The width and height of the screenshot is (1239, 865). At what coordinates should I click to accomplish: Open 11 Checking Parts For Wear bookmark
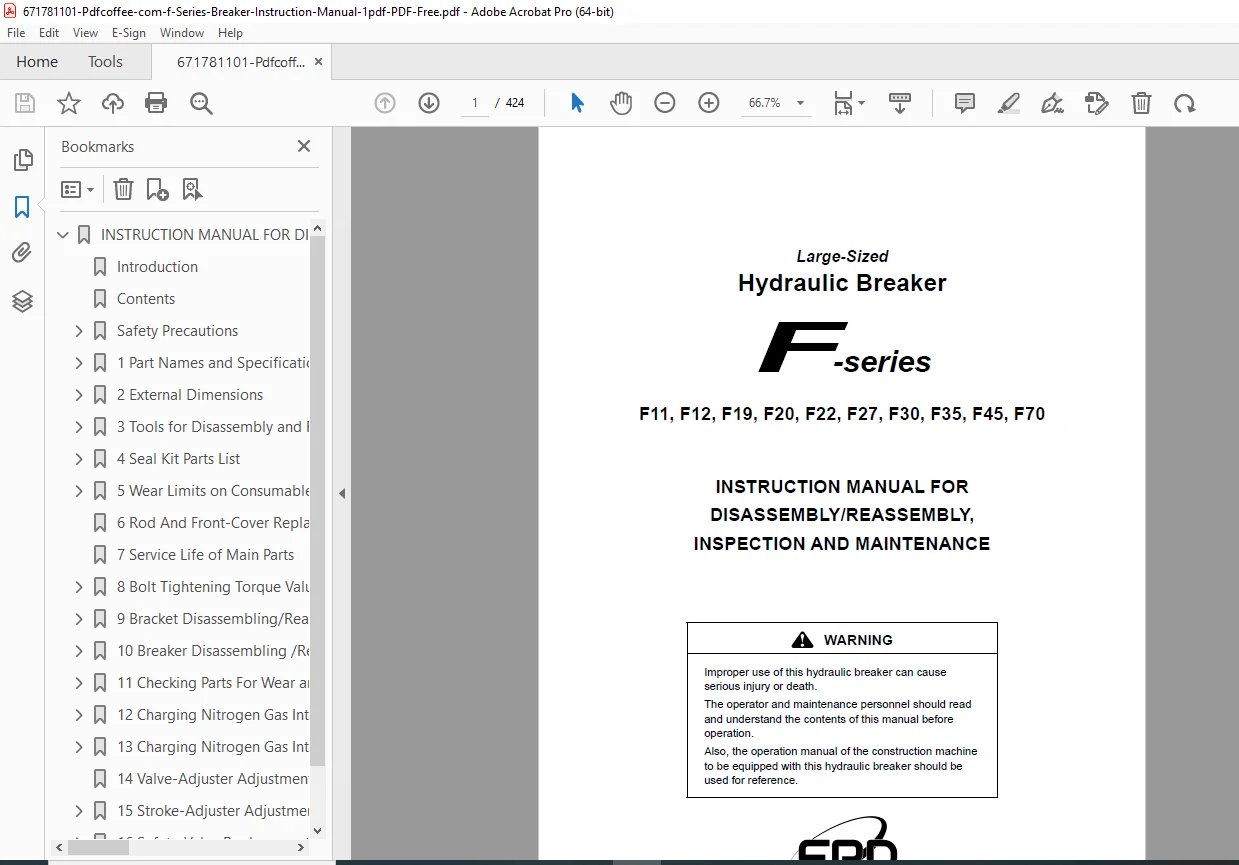213,683
